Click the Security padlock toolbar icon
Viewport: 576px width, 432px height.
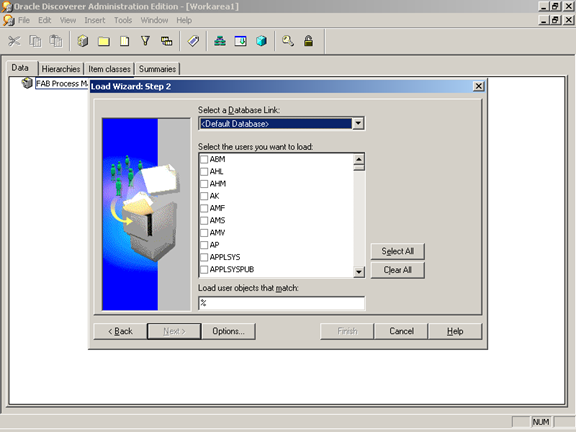click(308, 41)
